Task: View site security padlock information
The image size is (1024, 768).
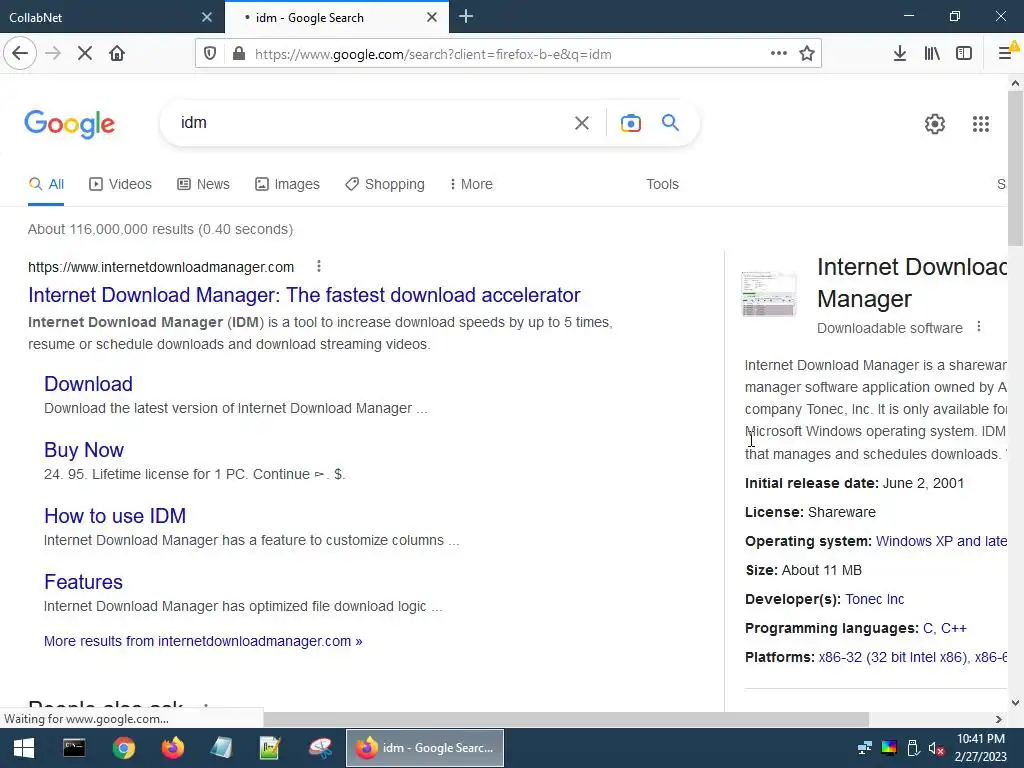Action: coord(239,54)
